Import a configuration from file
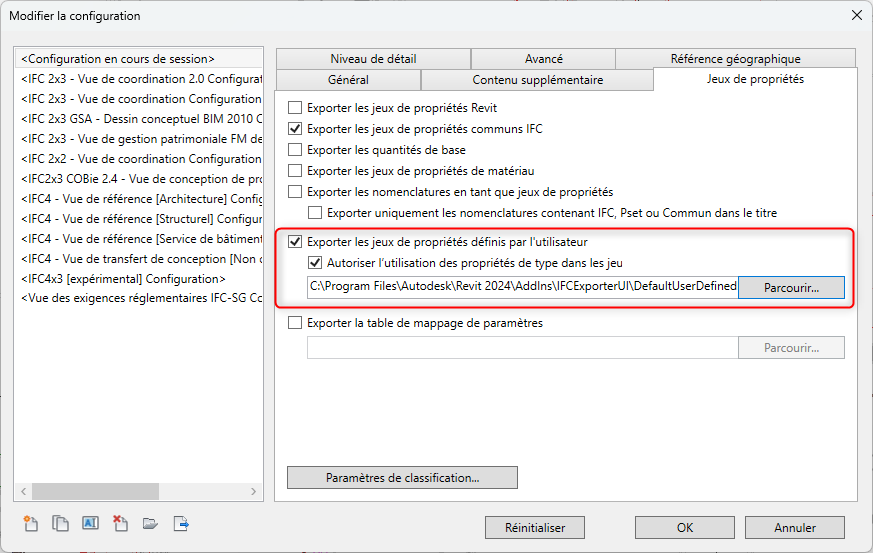The image size is (873, 553). tap(151, 523)
